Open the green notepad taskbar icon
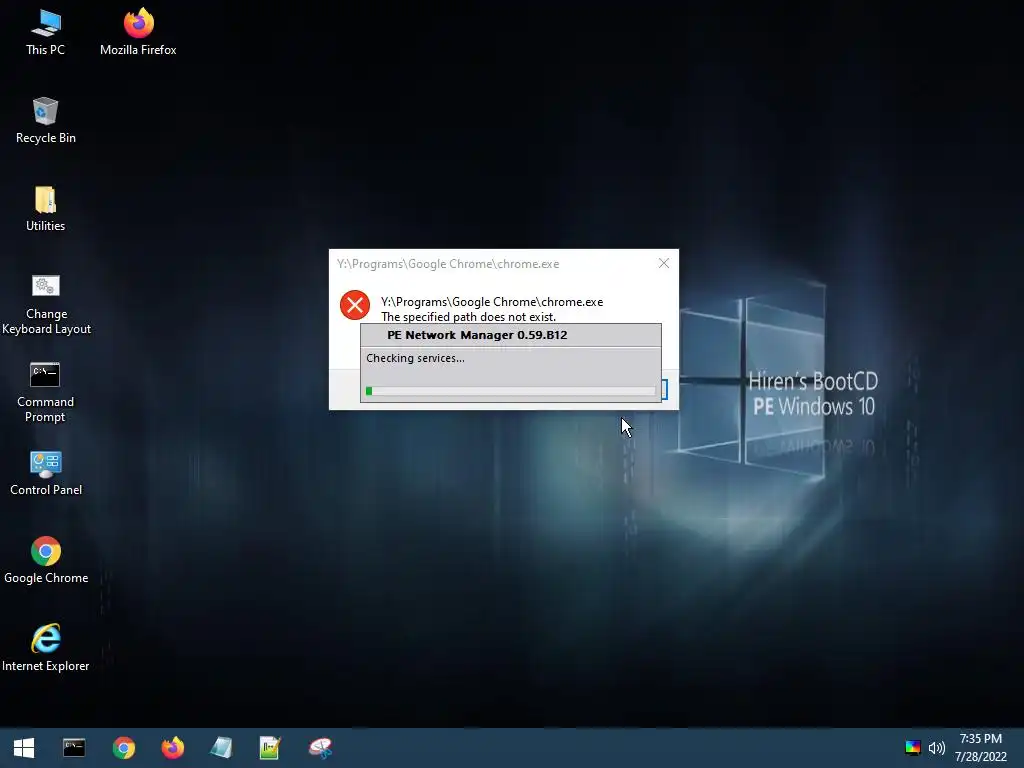The image size is (1024, 768). [x=270, y=748]
